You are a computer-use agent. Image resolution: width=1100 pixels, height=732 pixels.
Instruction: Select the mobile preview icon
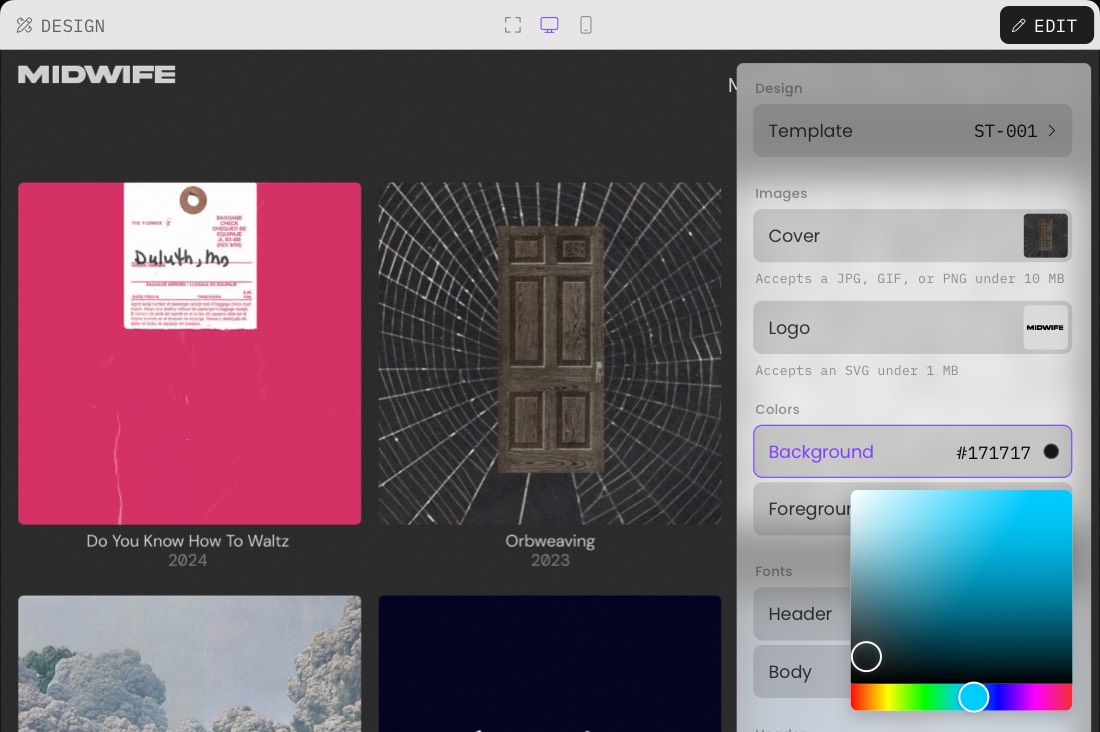pos(586,25)
